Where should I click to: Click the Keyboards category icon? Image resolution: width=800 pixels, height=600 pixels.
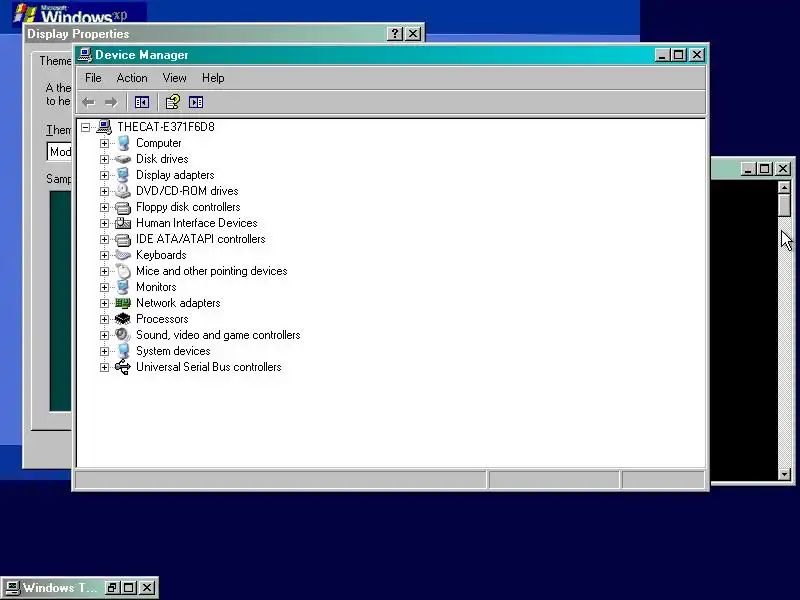tap(123, 255)
